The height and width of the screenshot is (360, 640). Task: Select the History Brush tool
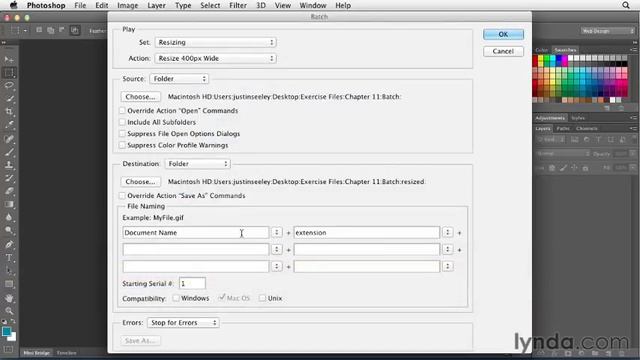click(9, 178)
